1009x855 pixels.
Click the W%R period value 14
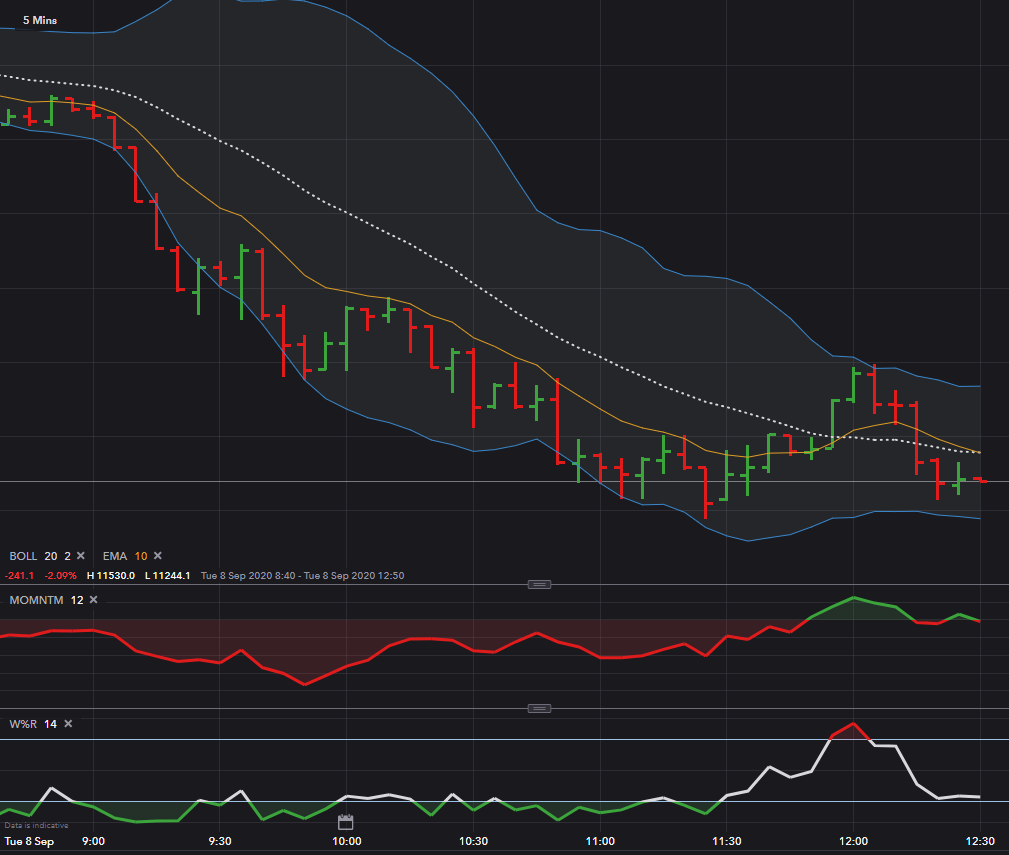click(50, 724)
